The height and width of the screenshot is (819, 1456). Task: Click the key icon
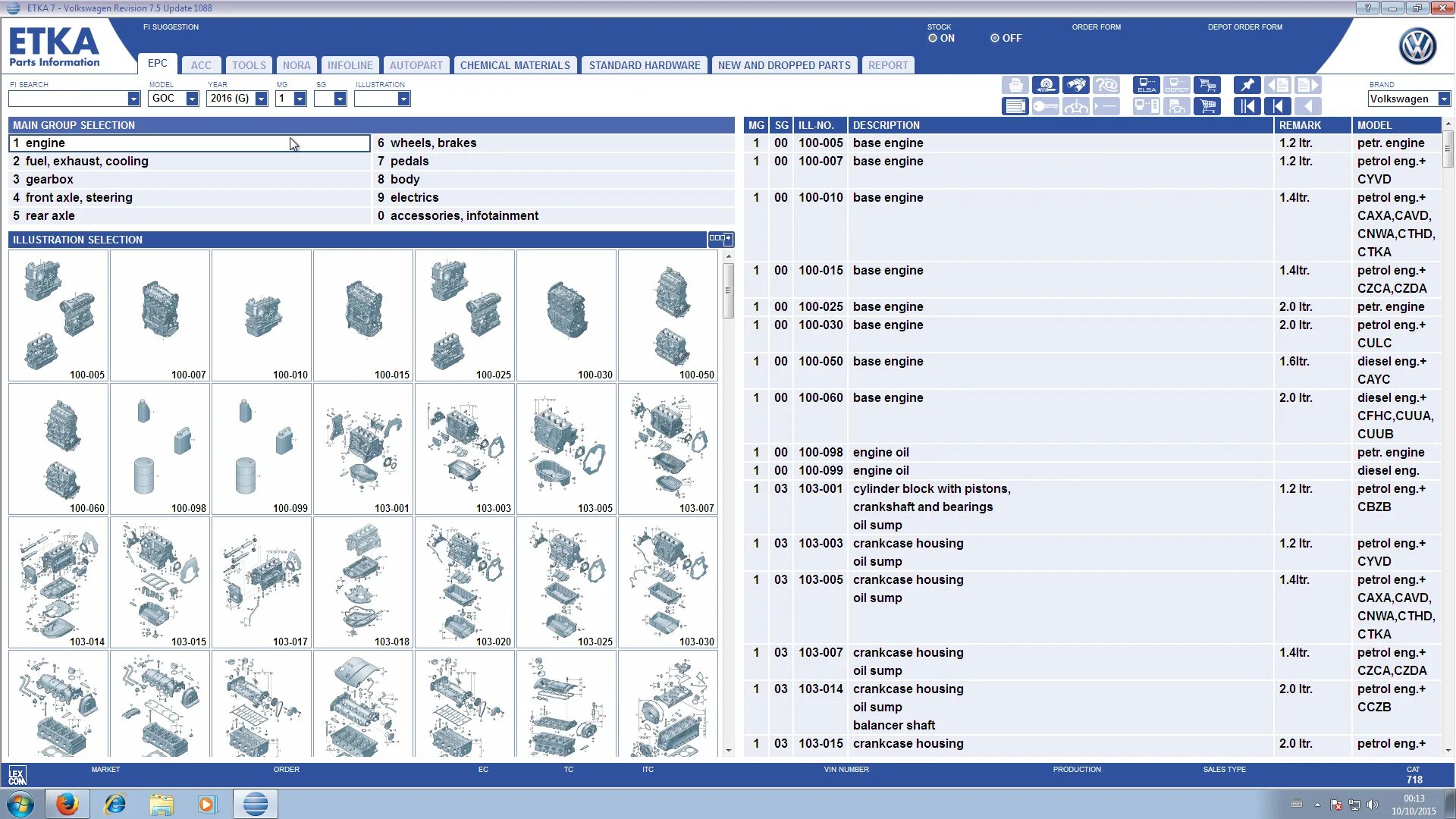(1046, 106)
